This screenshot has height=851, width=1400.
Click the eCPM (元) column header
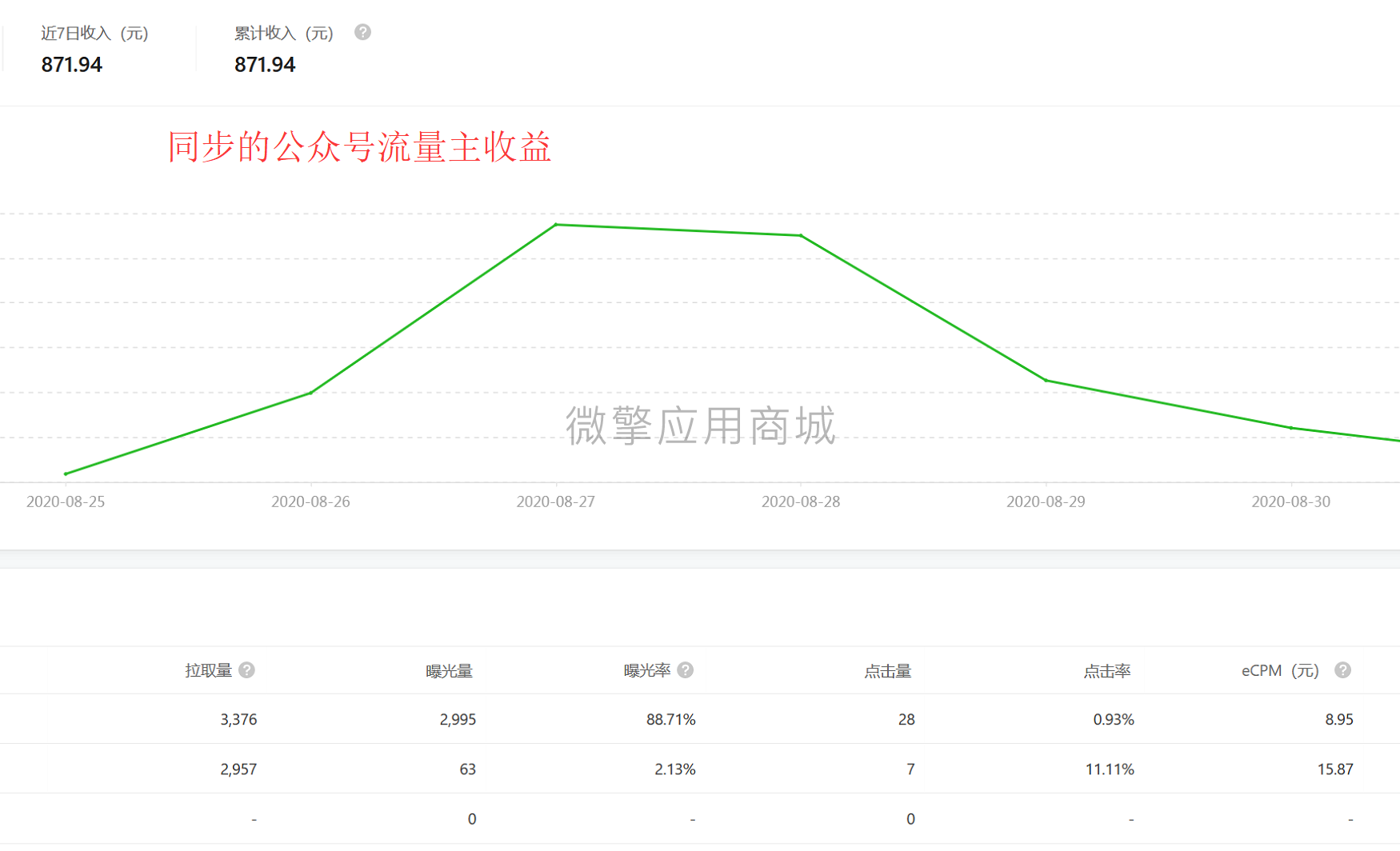point(1280,670)
